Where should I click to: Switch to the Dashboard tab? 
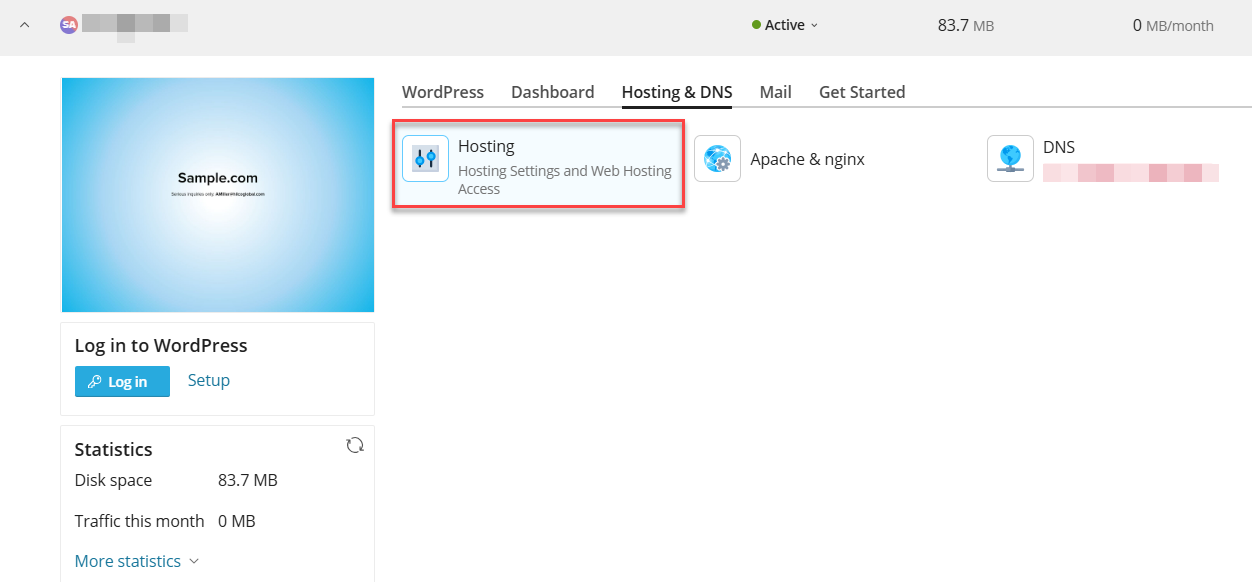click(x=553, y=92)
